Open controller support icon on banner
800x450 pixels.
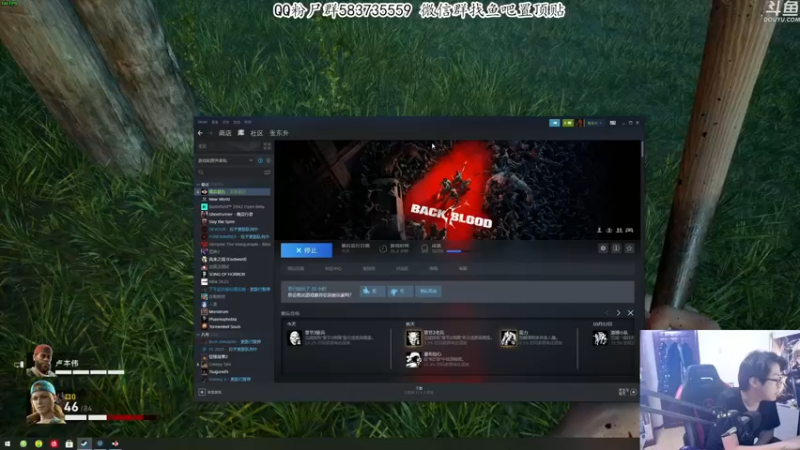click(630, 231)
